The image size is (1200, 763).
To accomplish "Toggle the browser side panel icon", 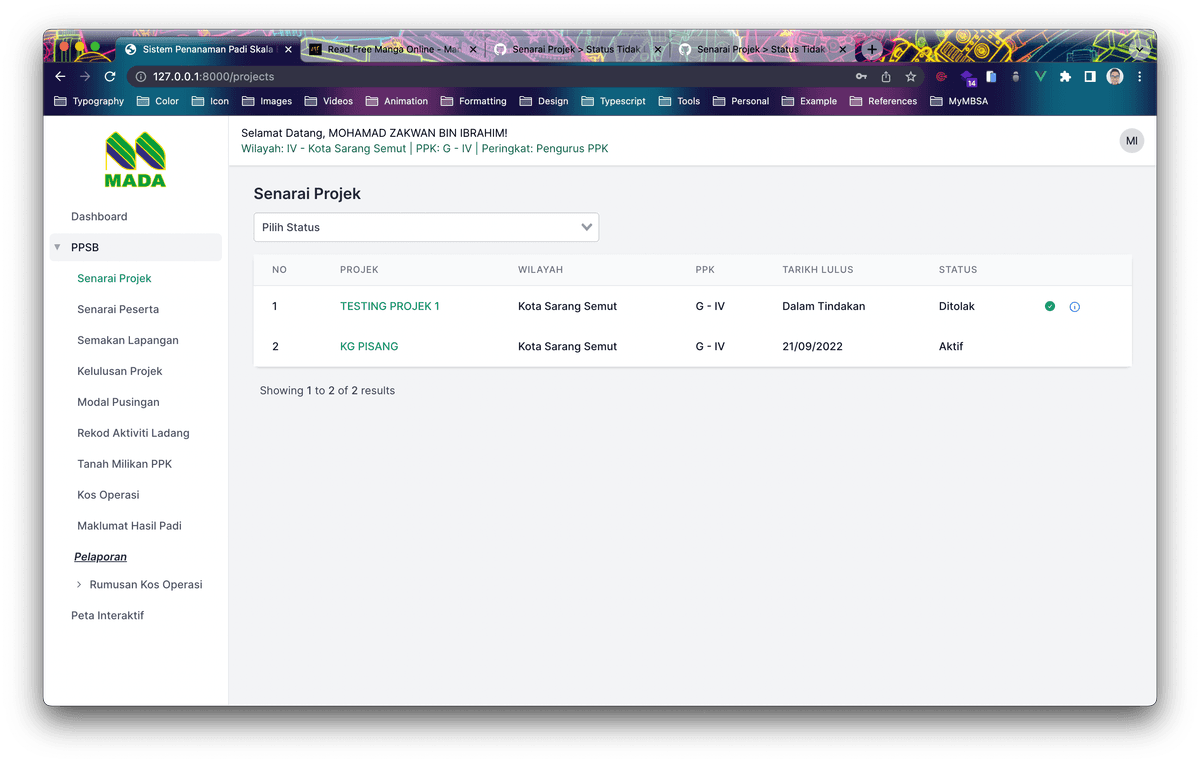I will pyautogui.click(x=1090, y=77).
